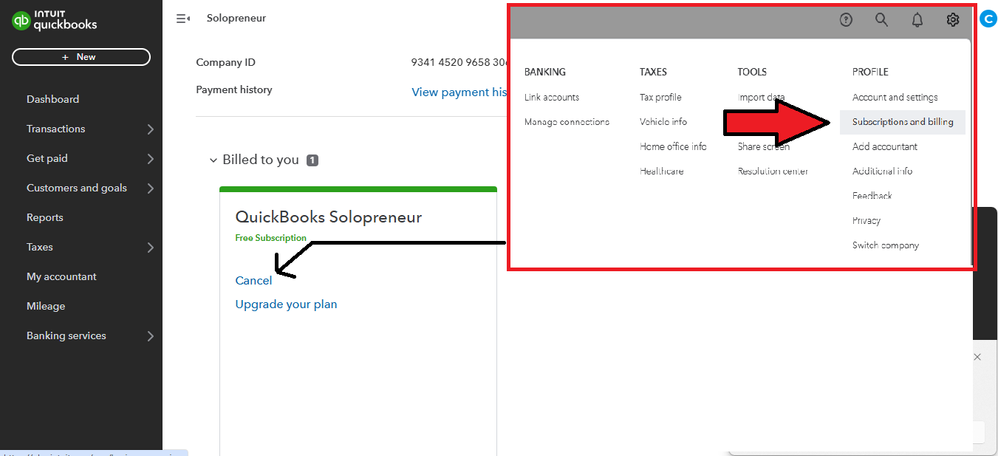Viewport: 998px width, 456px height.
Task: Go to Dashboard in sidebar
Action: point(53,99)
